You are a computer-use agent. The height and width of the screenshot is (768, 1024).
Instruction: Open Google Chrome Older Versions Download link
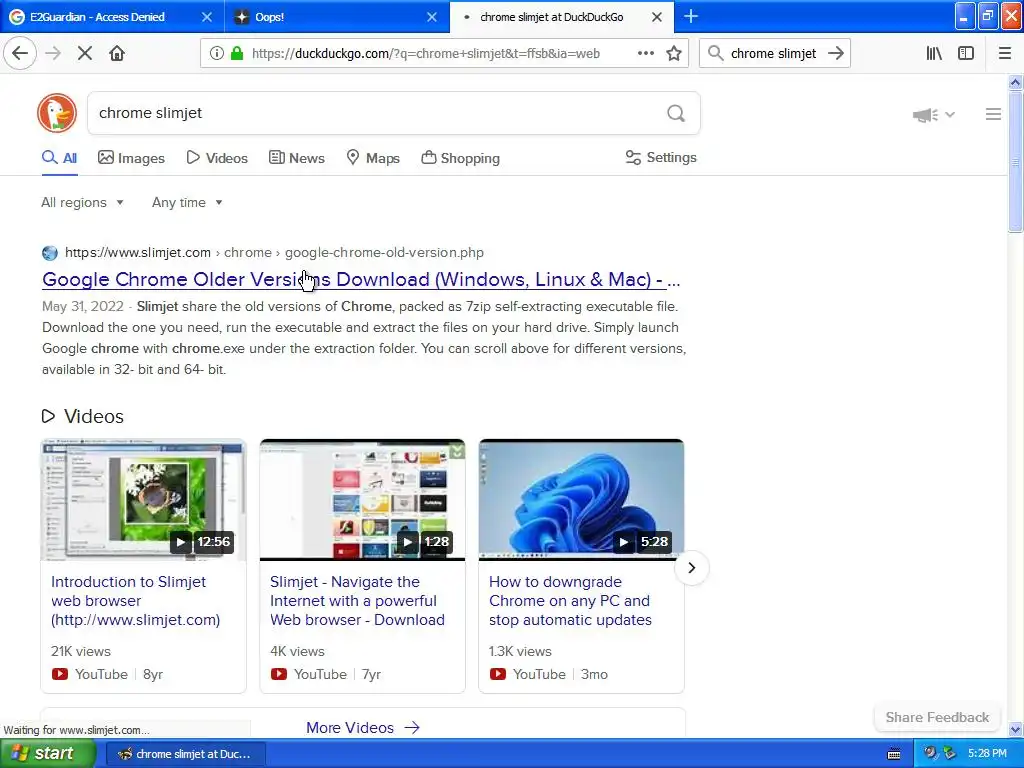(x=361, y=280)
